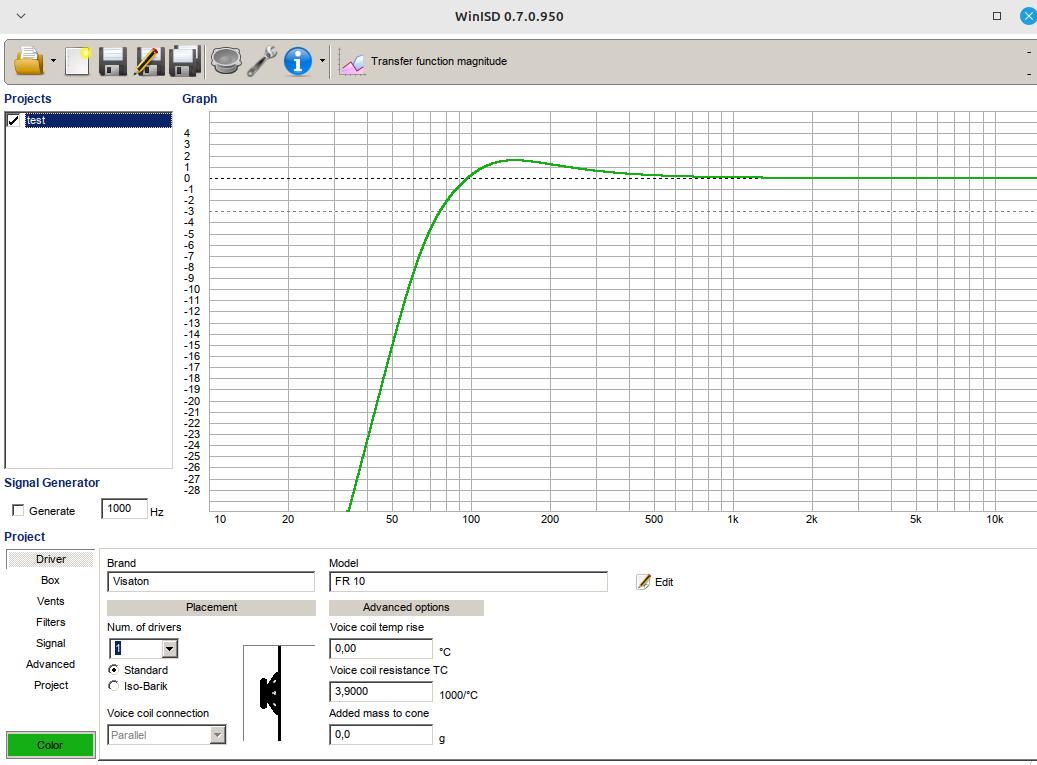Switch to the Advanced tab
1037x765 pixels.
pos(50,664)
